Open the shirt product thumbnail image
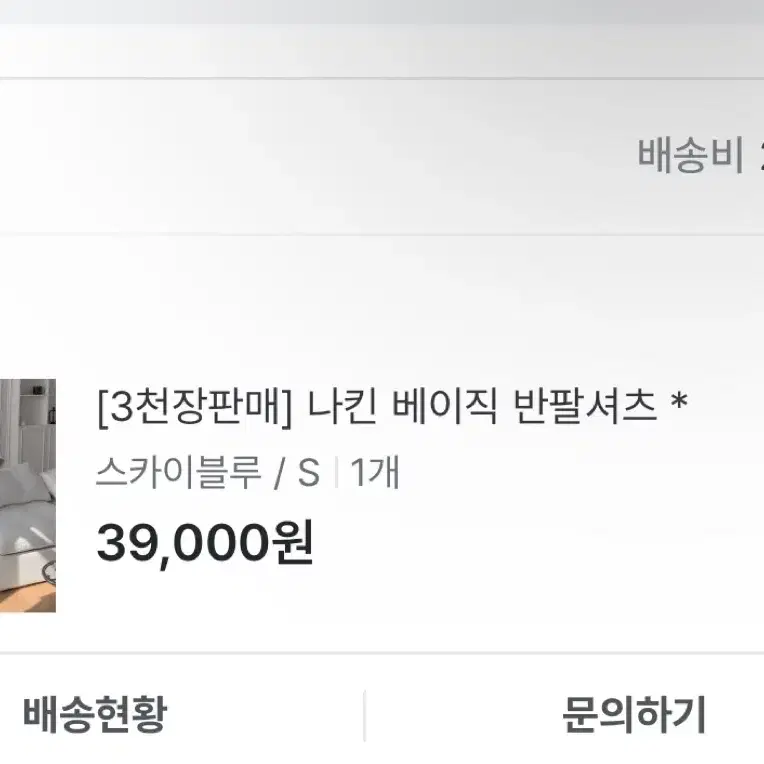The height and width of the screenshot is (764, 764). (28, 495)
